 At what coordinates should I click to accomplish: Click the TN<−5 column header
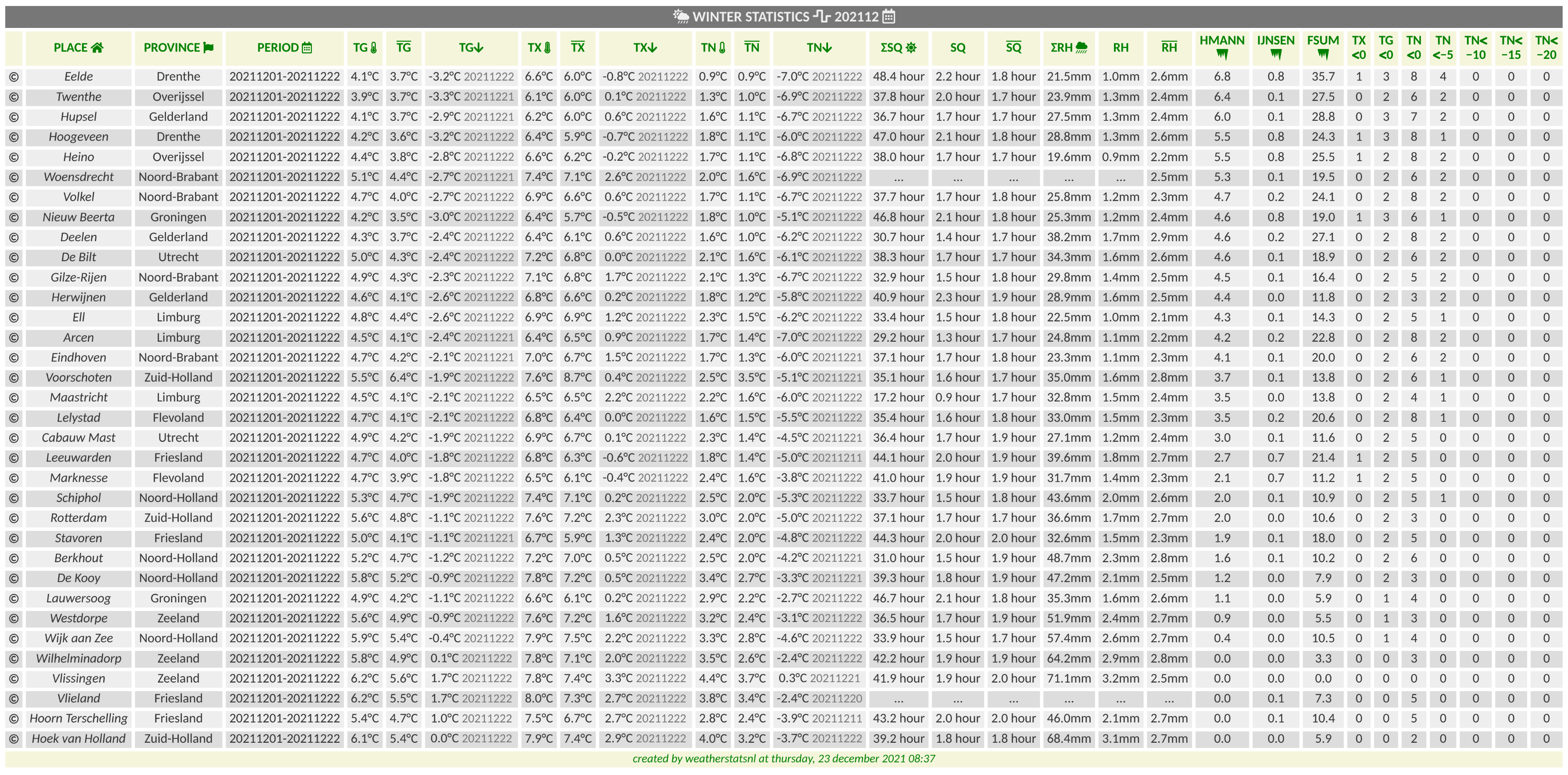(x=1442, y=47)
